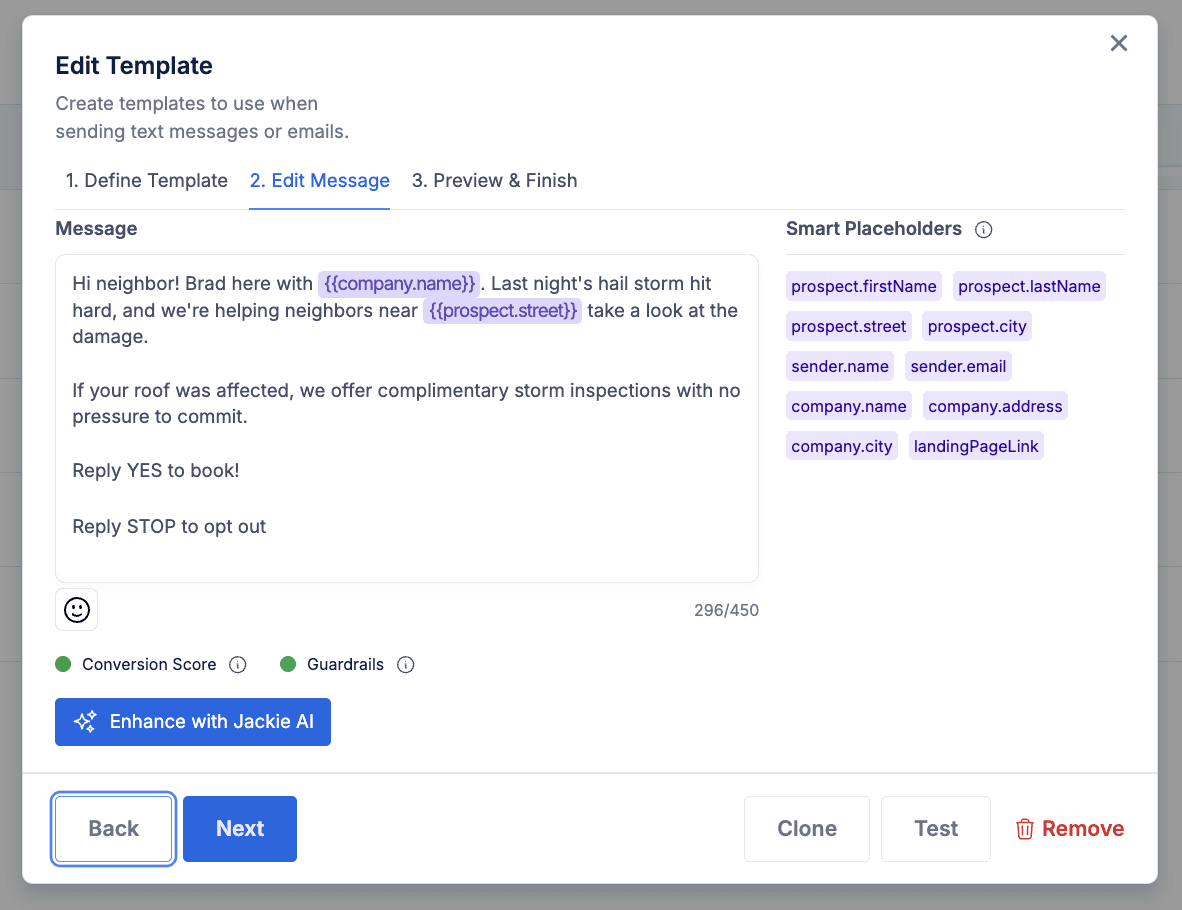
Task: Insert the sender.name placeholder
Action: click(x=840, y=366)
